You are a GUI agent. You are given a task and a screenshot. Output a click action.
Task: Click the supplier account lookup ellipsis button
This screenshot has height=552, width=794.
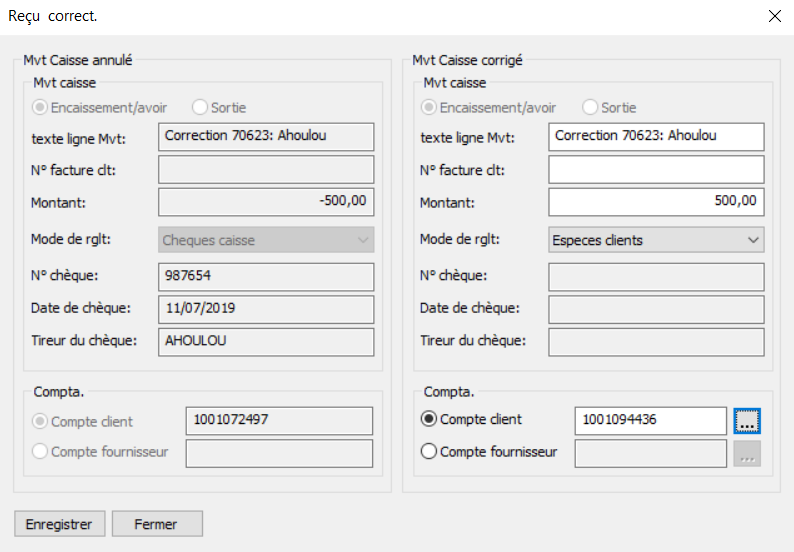click(x=747, y=453)
